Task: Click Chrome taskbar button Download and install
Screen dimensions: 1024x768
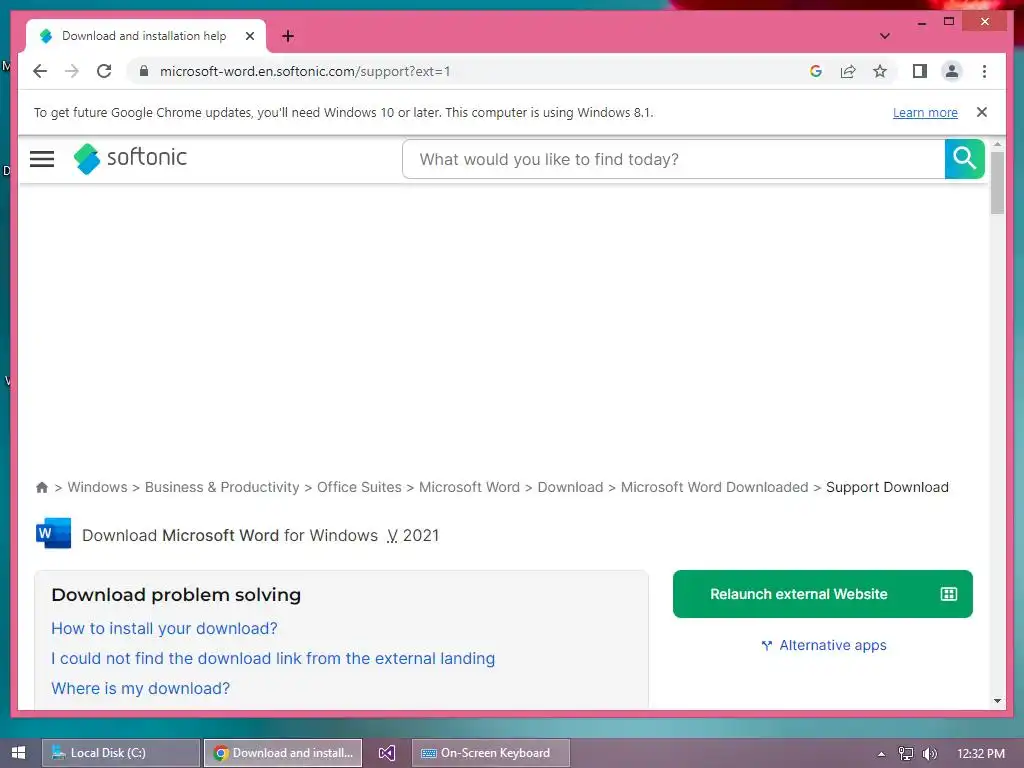Action: [x=283, y=753]
